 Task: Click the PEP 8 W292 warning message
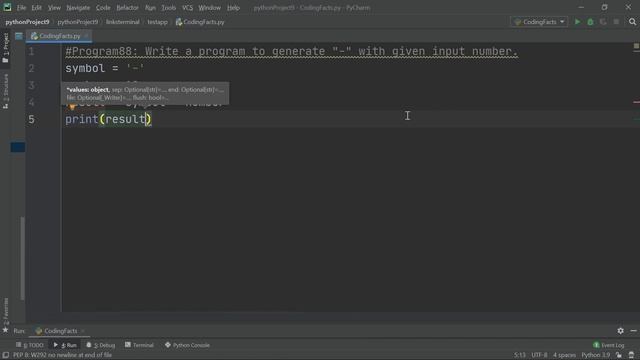tap(62, 355)
